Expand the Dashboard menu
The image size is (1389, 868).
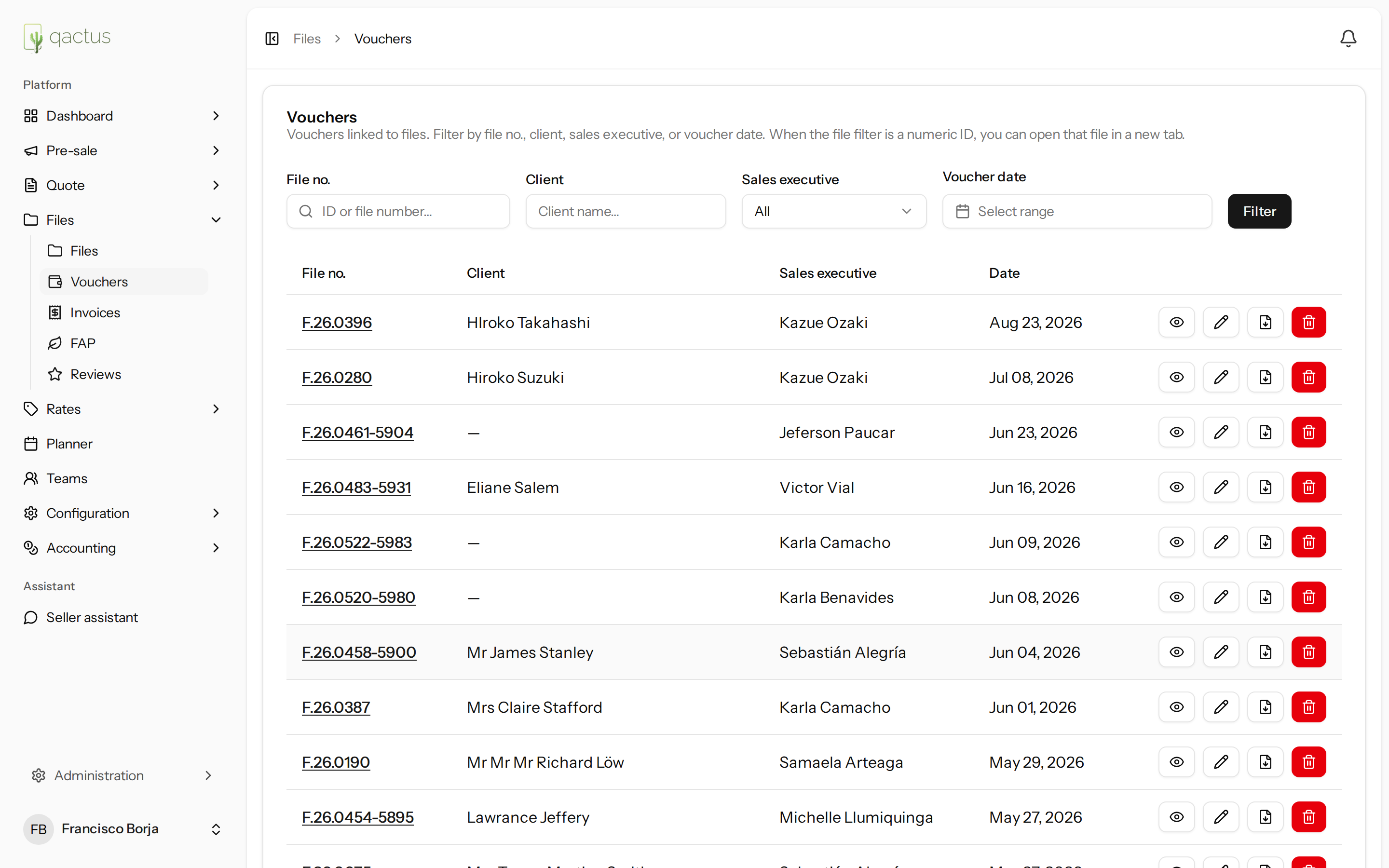(122, 116)
